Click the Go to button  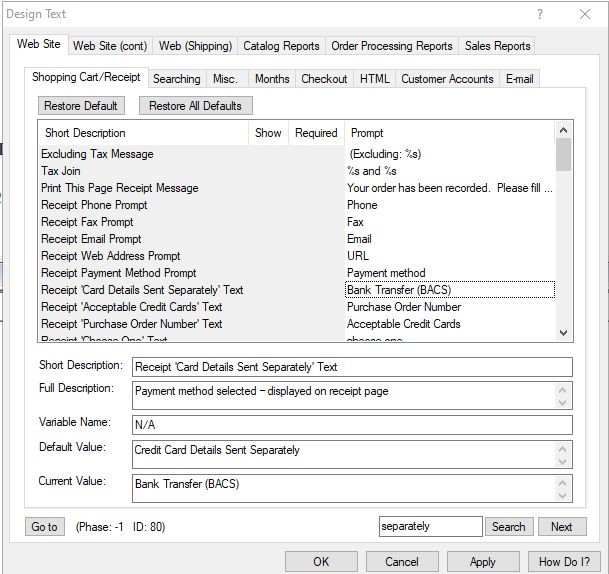pos(45,527)
